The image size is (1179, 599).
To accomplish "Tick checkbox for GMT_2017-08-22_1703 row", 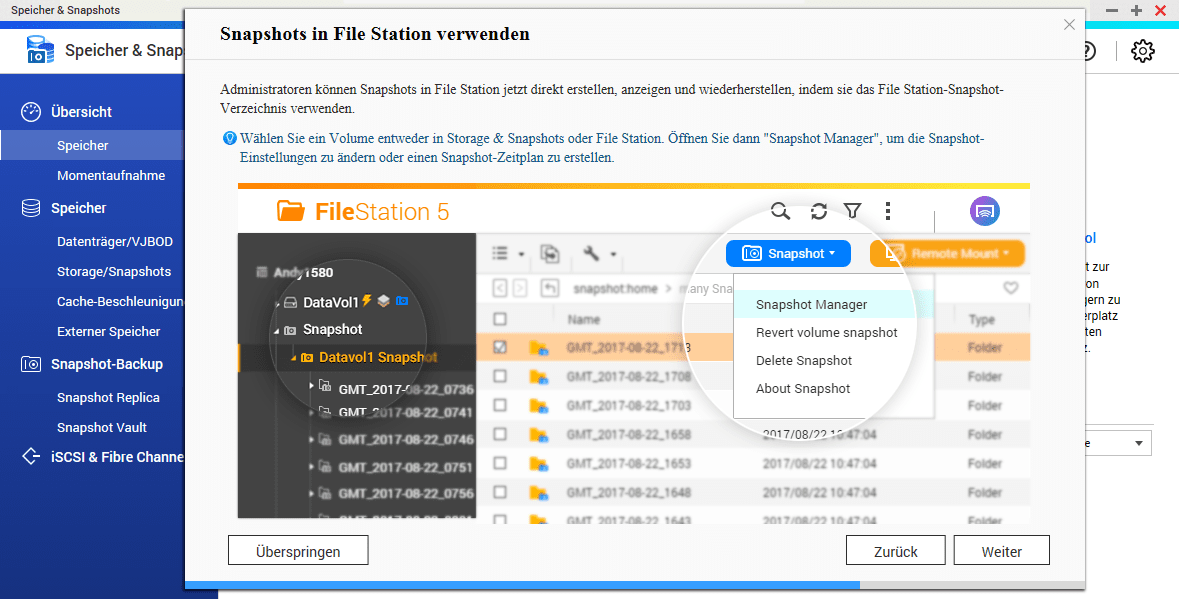I will (x=500, y=405).
